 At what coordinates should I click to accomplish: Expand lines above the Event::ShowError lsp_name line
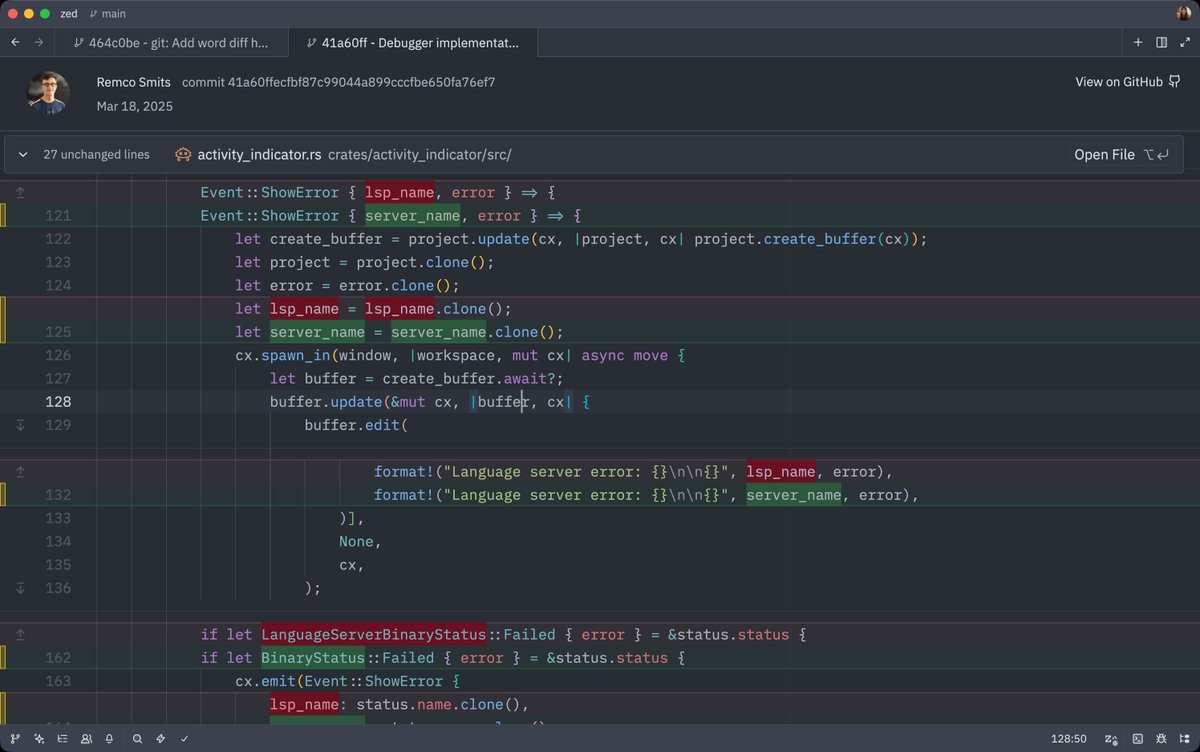click(20, 192)
